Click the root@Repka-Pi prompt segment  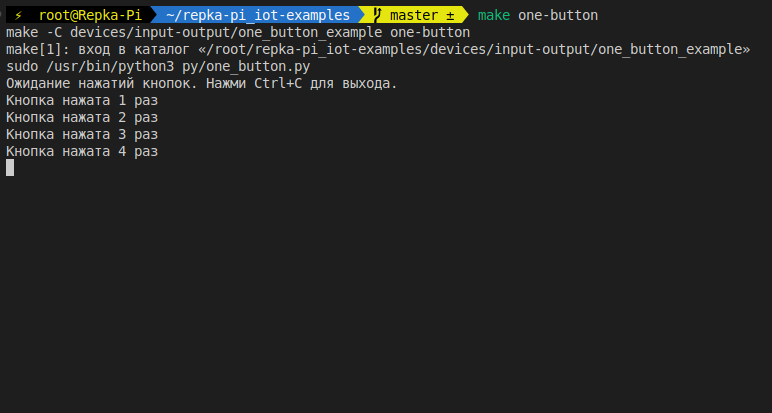click(90, 15)
